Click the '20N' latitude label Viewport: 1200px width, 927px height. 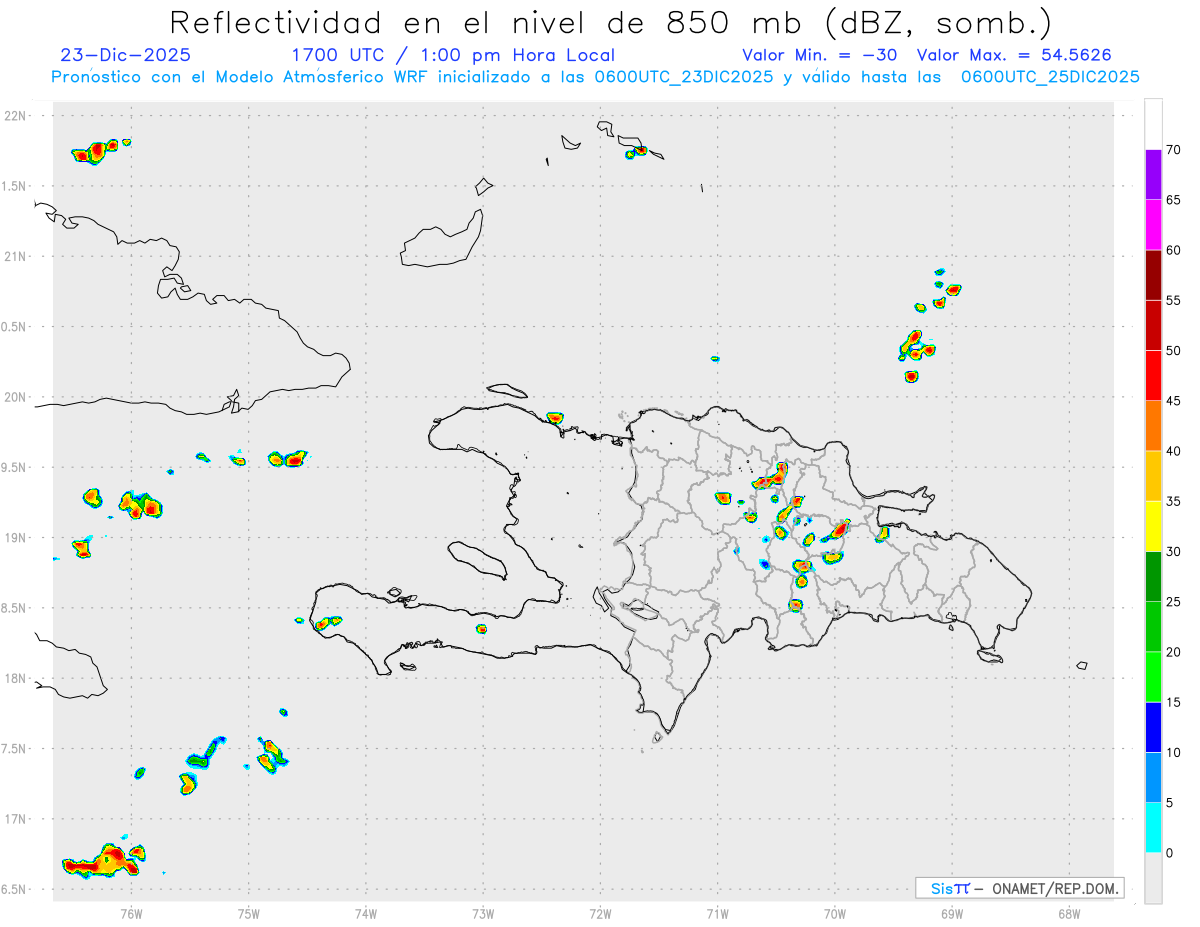[17, 397]
